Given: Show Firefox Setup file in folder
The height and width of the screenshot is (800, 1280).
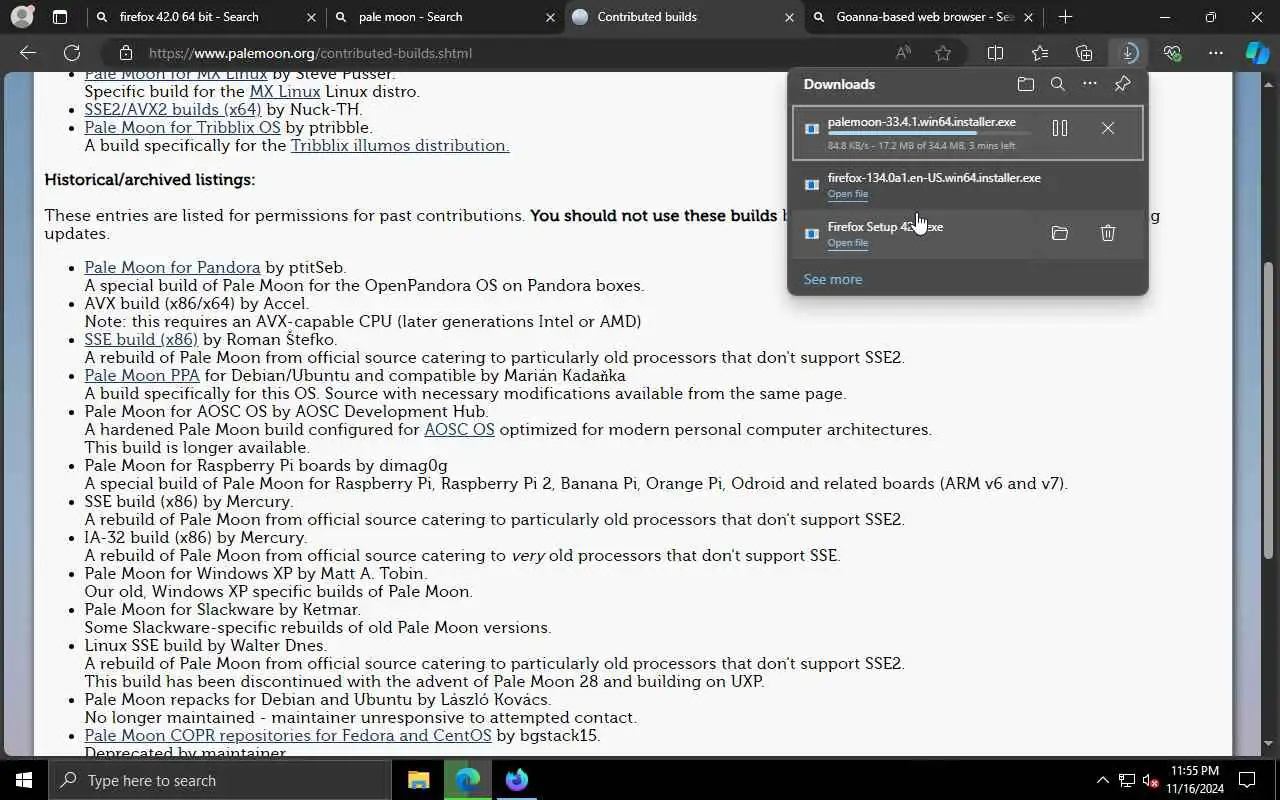Looking at the screenshot, I should point(1060,233).
